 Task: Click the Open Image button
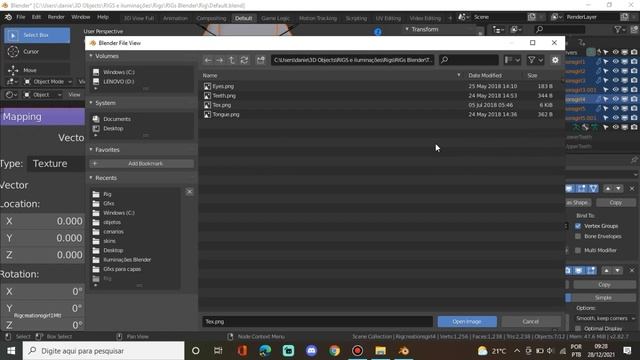(467, 322)
